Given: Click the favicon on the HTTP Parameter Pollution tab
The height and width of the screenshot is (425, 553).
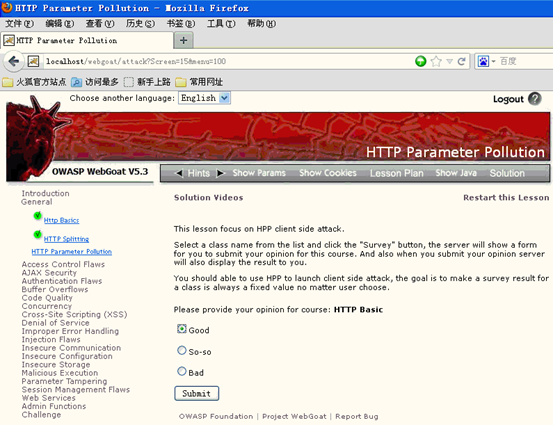Looking at the screenshot, I should [9, 40].
